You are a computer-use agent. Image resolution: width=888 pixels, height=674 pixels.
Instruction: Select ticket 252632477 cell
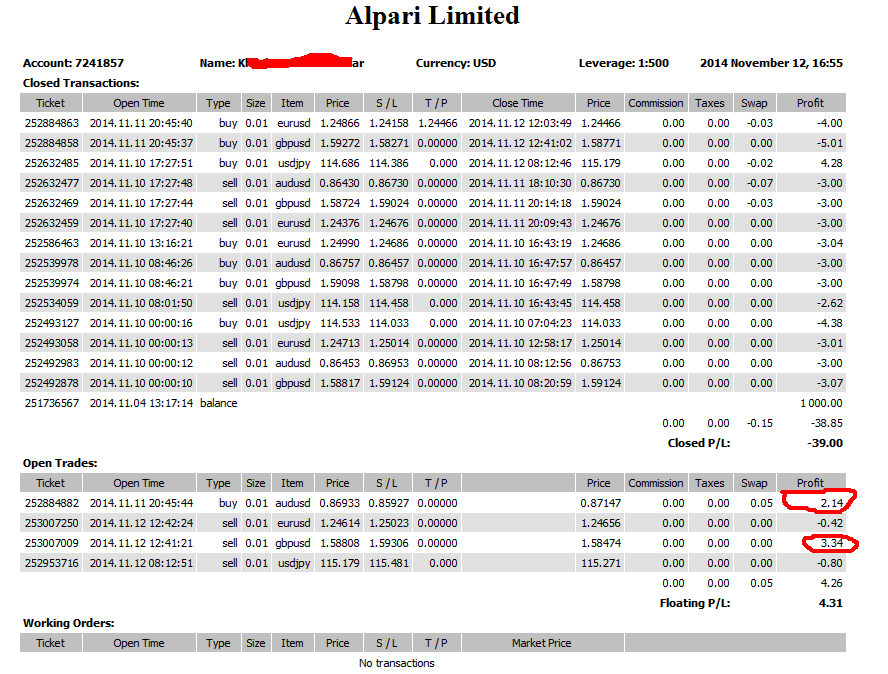click(52, 183)
